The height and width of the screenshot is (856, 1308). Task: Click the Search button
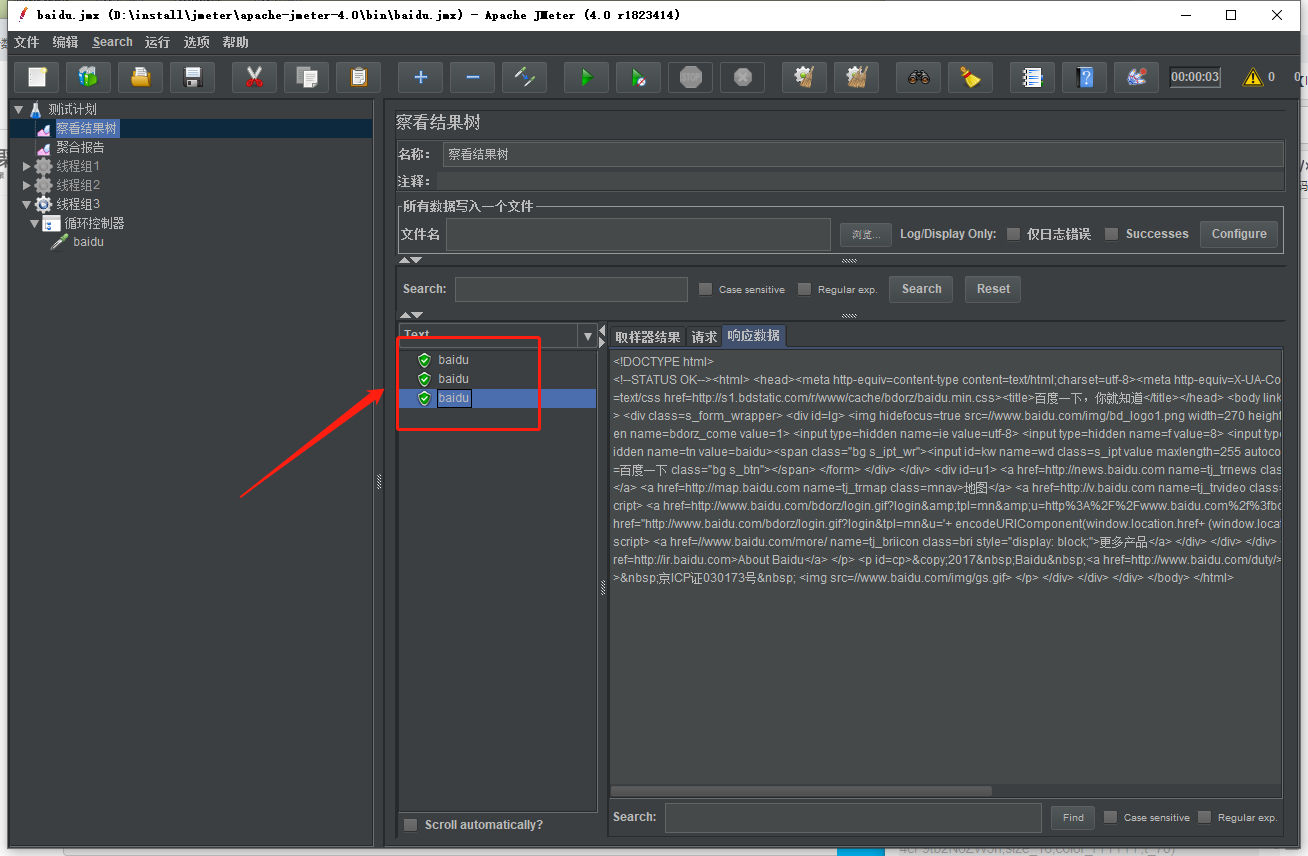(921, 289)
